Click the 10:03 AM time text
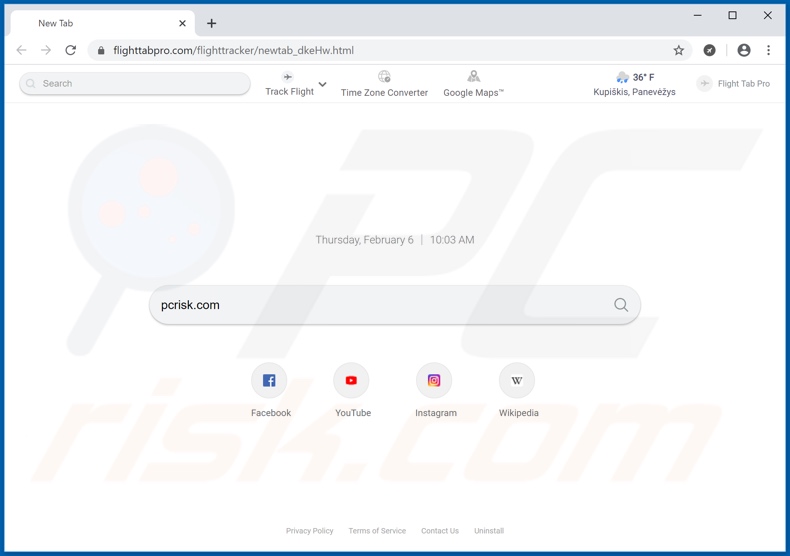790x556 pixels. click(452, 240)
